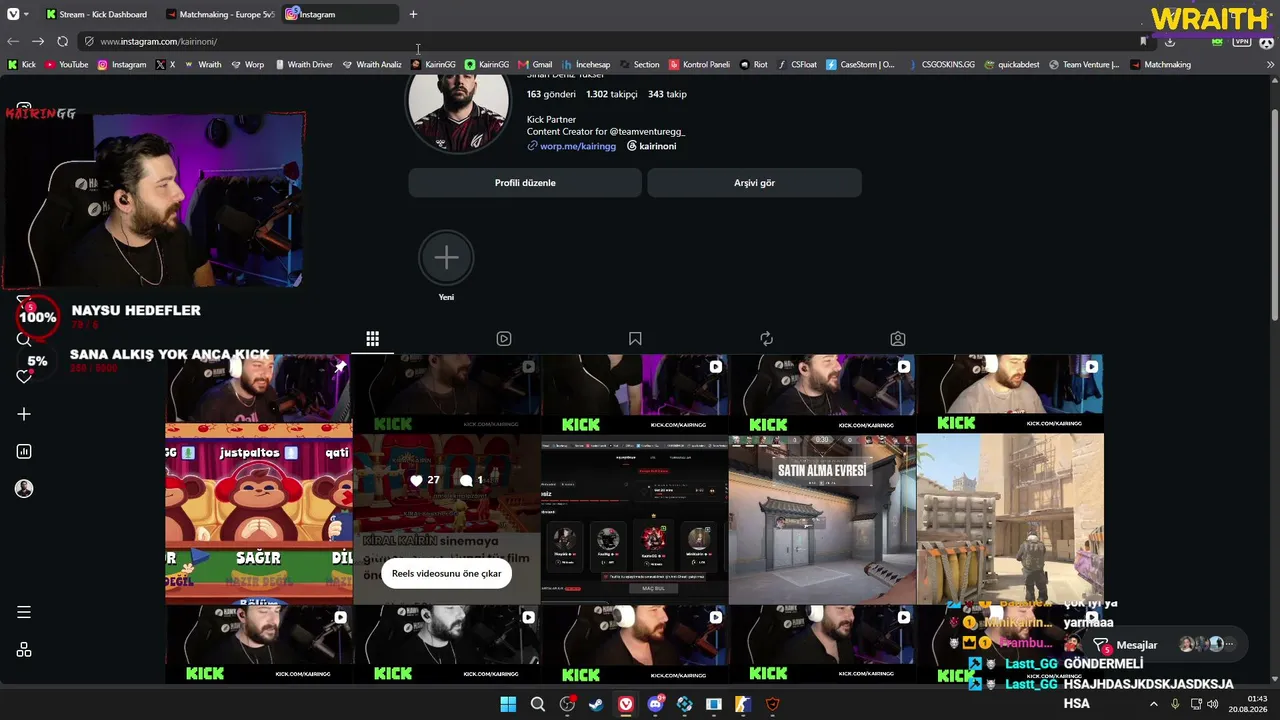This screenshot has width=1280, height=720.
Task: Toggle the VPN badge in toolbar
Action: point(1241,41)
